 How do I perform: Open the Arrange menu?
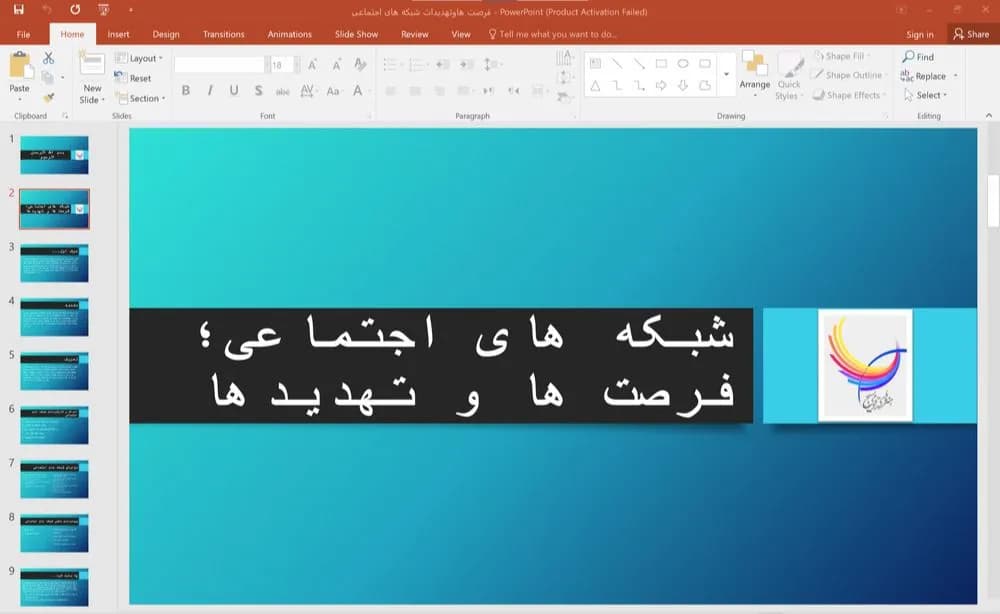754,75
